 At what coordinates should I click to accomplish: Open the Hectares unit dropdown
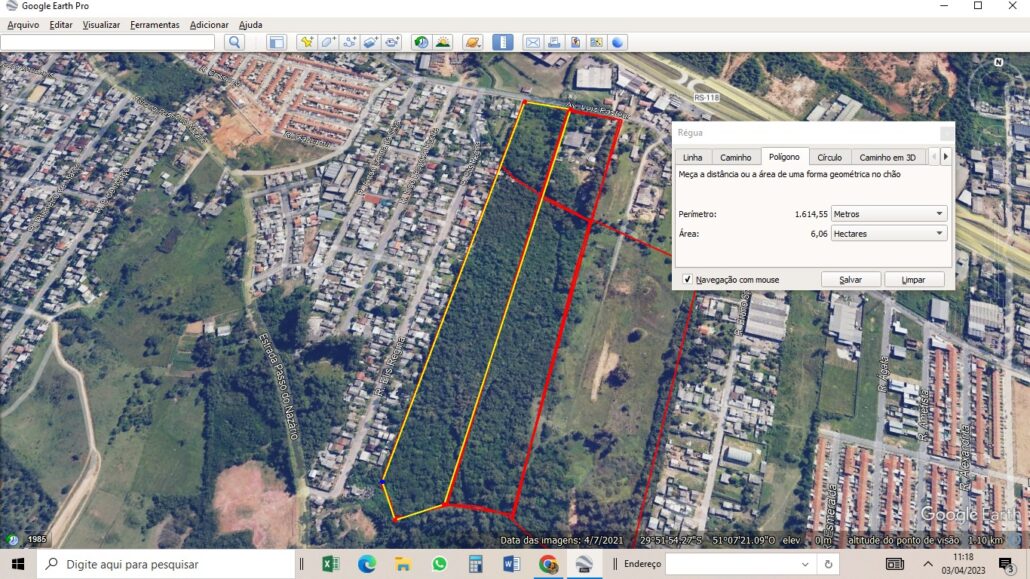tap(889, 233)
